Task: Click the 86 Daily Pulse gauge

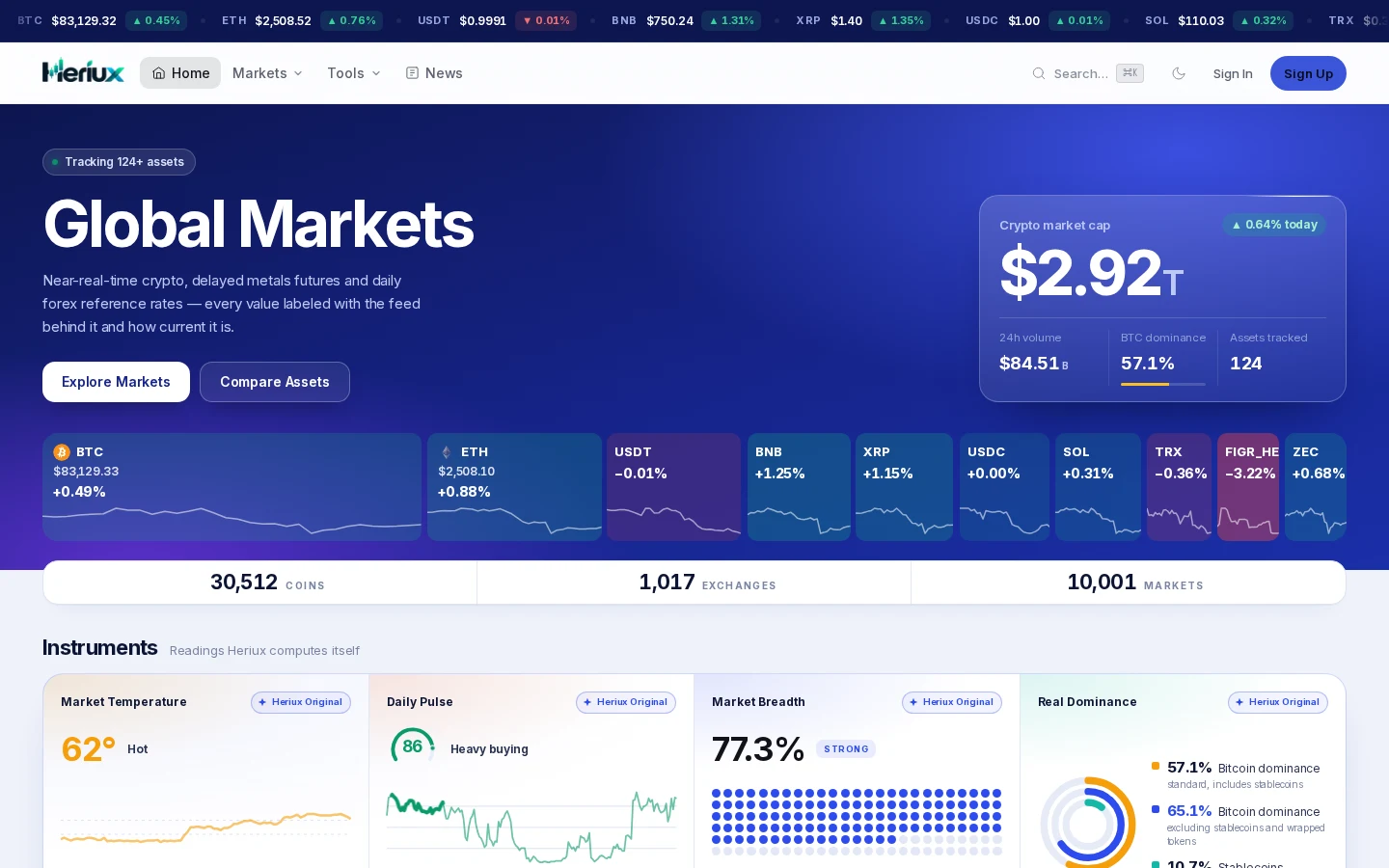Action: pos(413,746)
